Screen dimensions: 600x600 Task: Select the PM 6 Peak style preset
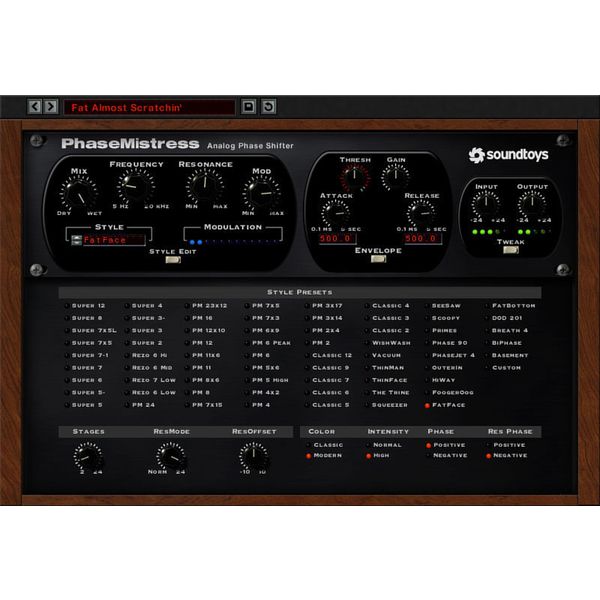coord(268,343)
